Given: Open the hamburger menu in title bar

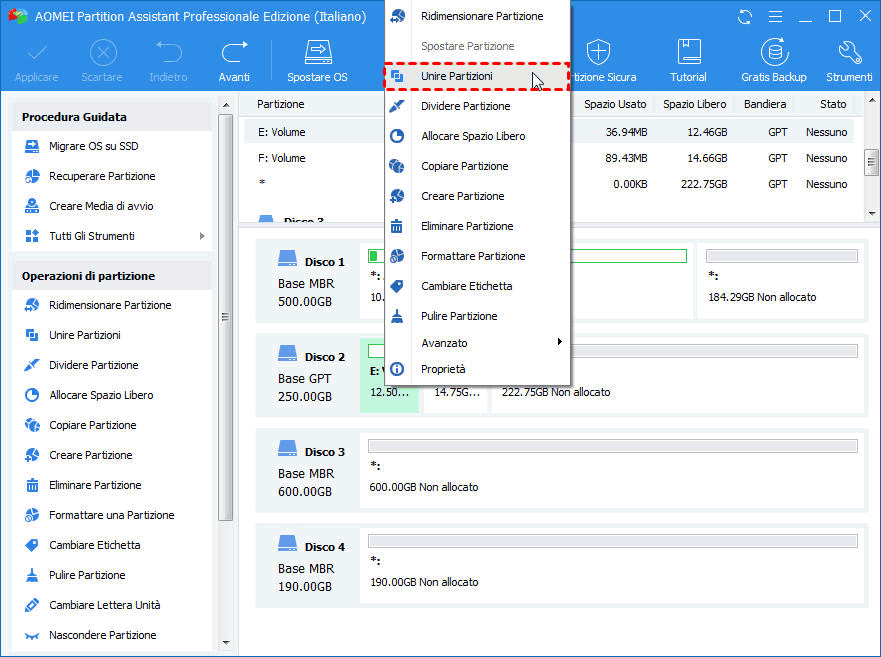Looking at the screenshot, I should (775, 17).
